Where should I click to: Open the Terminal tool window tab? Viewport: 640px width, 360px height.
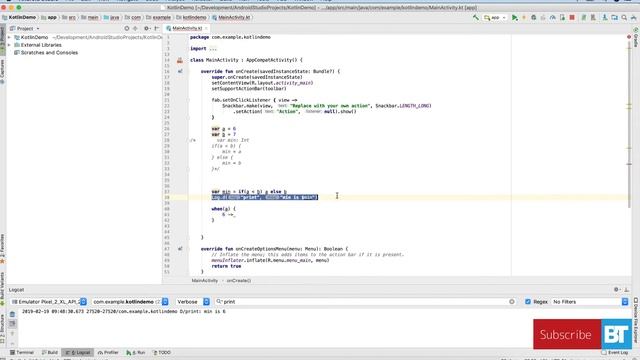[22, 352]
